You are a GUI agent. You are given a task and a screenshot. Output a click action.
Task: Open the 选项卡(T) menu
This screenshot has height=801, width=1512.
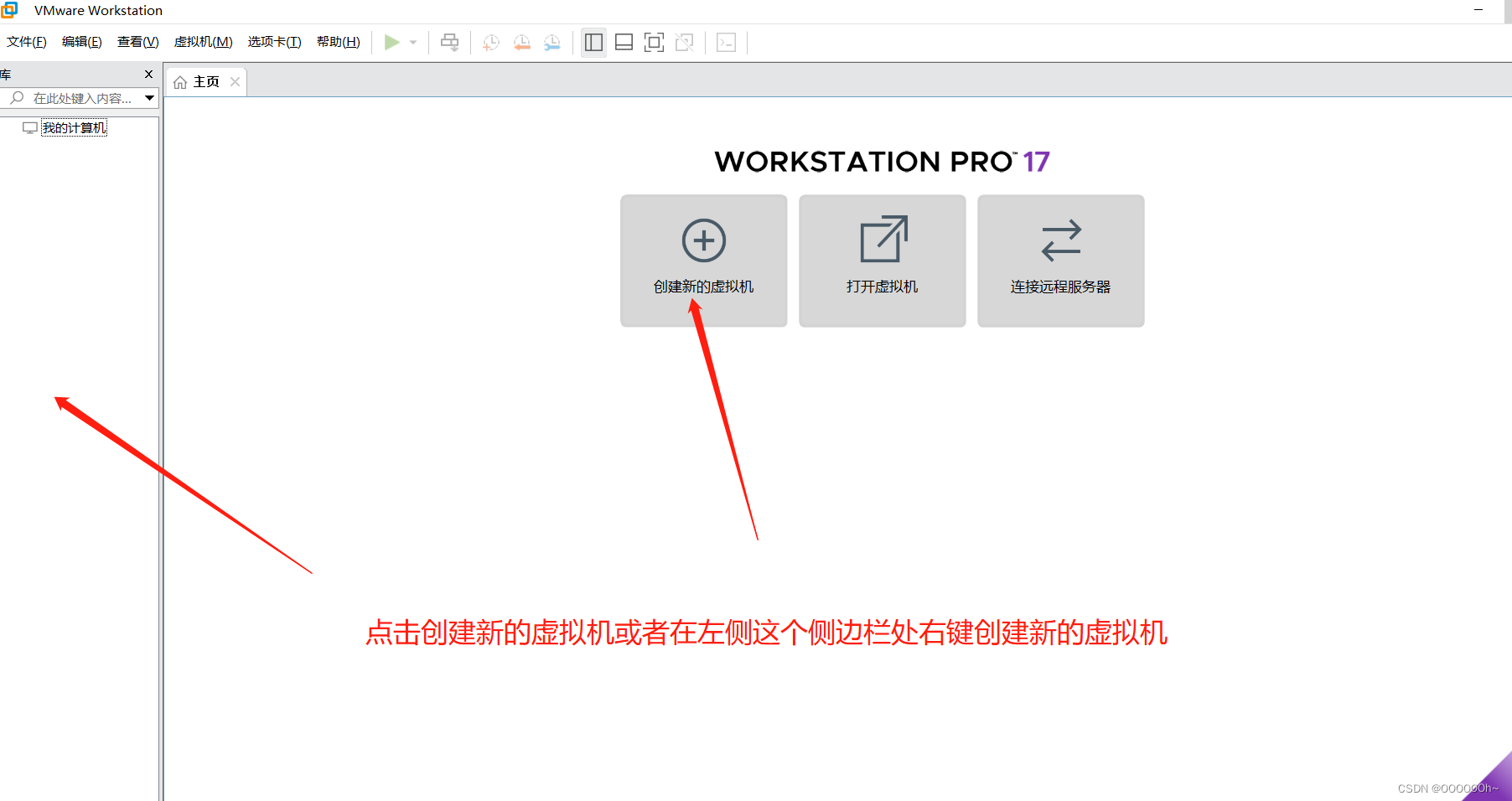coord(274,42)
